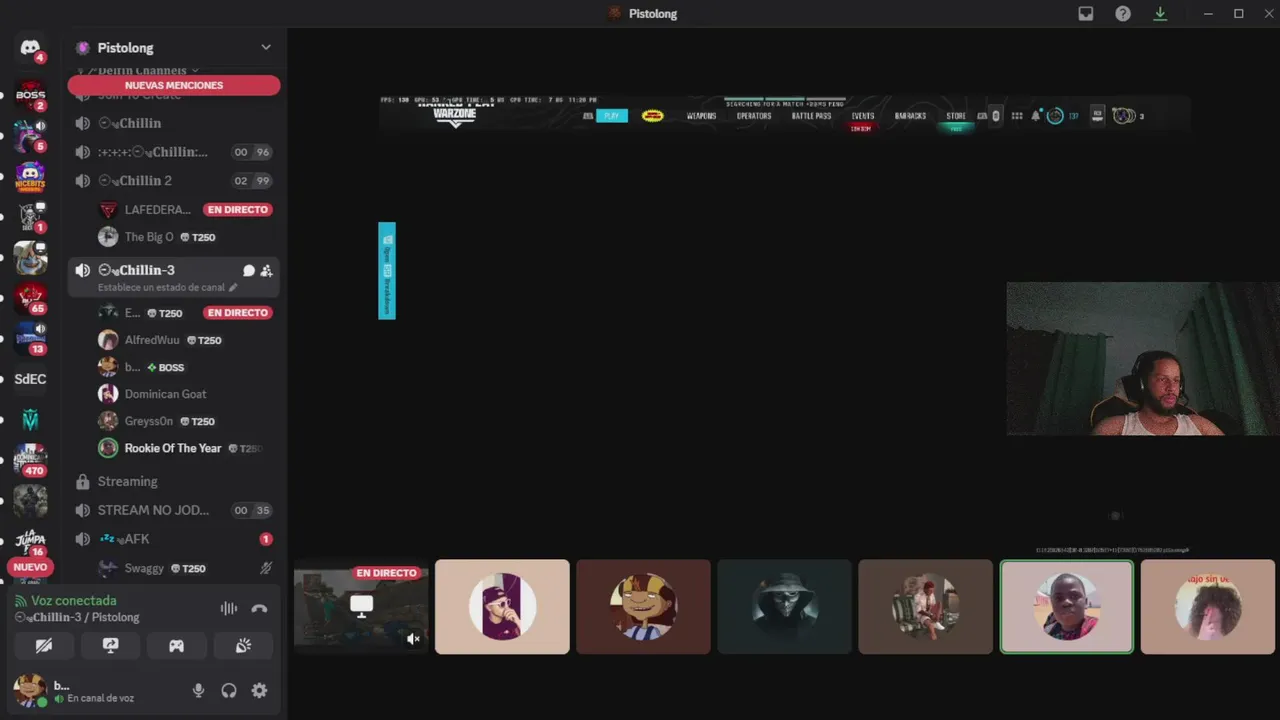
Task: Open user settings gear
Action: [x=259, y=690]
